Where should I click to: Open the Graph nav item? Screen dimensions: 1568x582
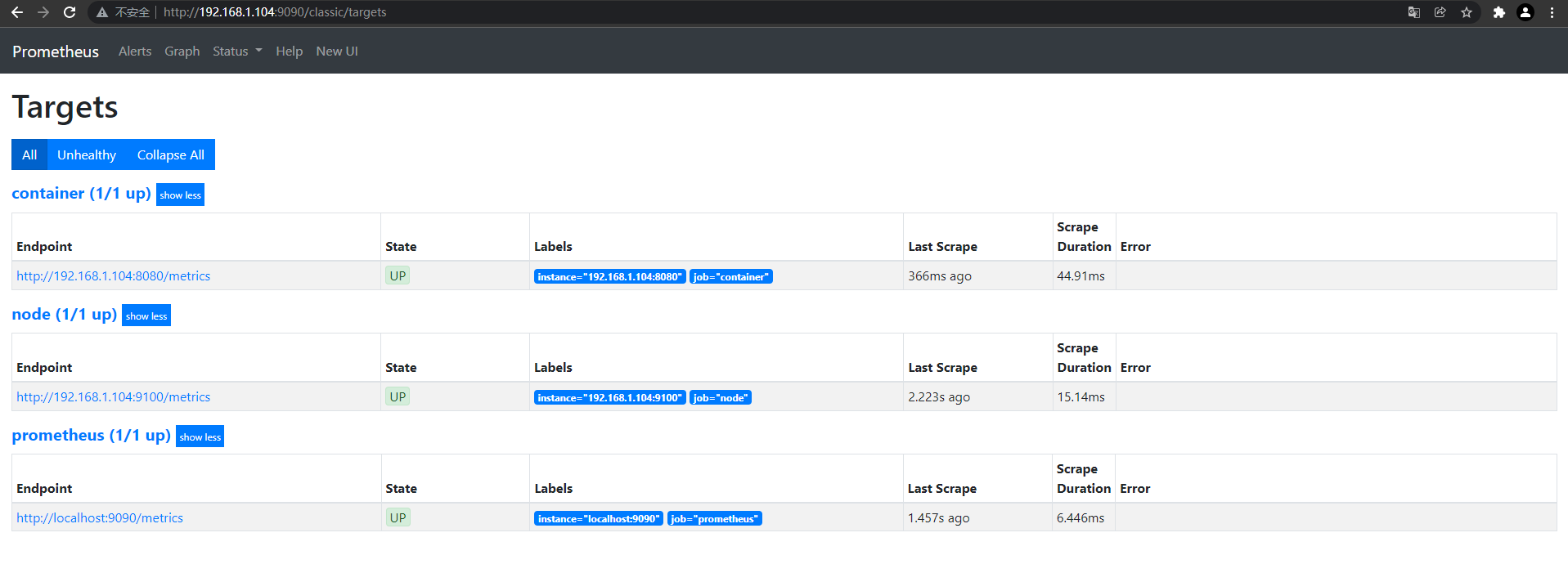pyautogui.click(x=182, y=51)
